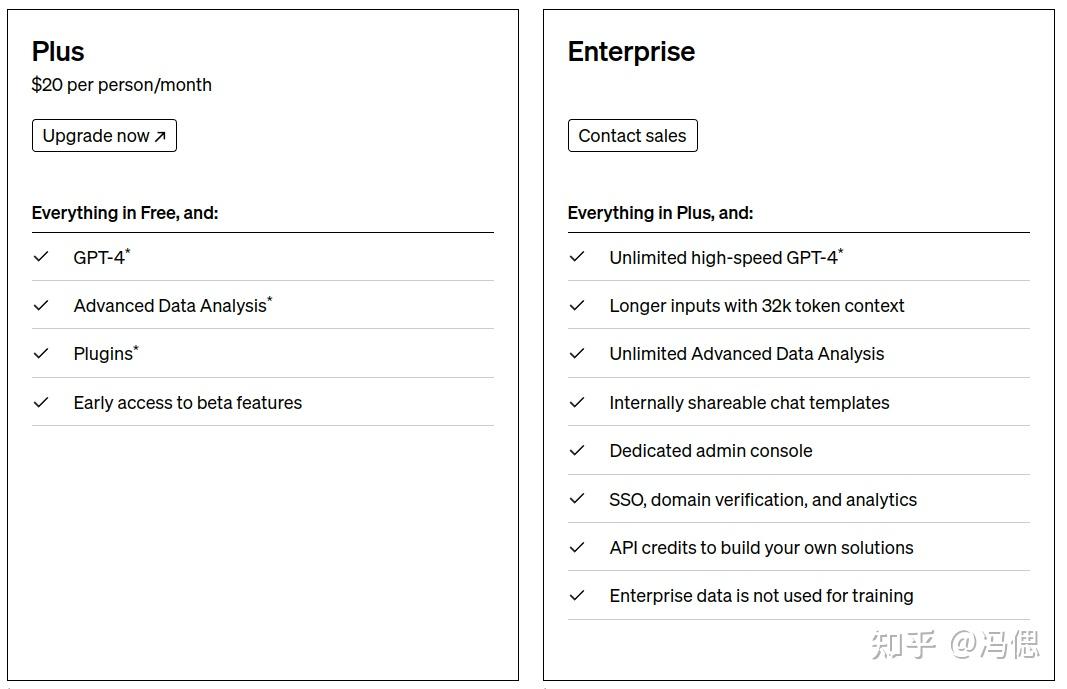Click the arrow icon in Upgrade now
Image resolution: width=1067 pixels, height=689 pixels.
160,137
